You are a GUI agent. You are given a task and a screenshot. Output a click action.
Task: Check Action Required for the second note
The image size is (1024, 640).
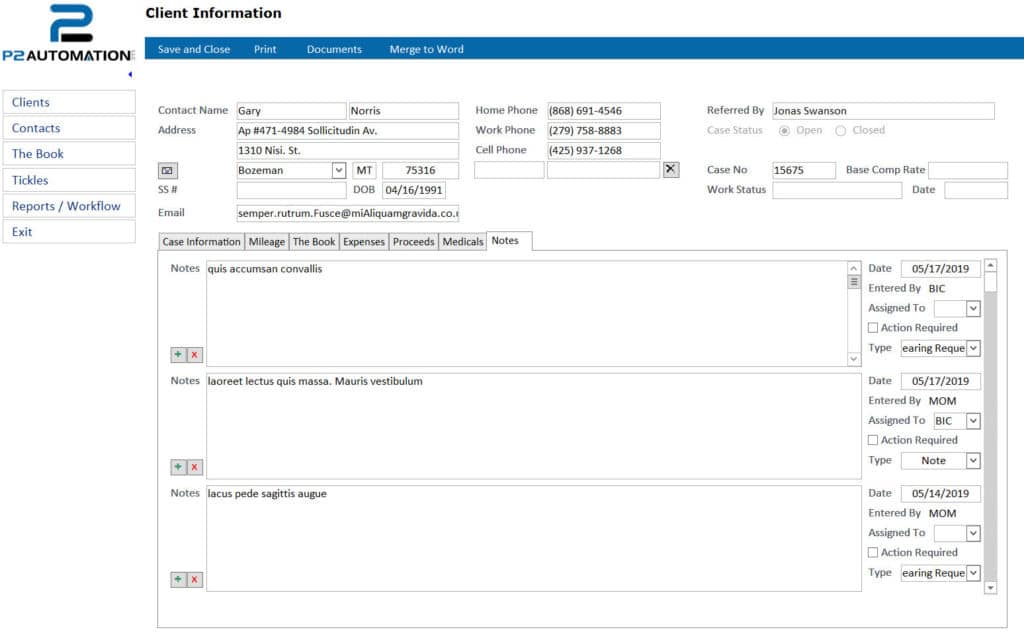(x=872, y=440)
